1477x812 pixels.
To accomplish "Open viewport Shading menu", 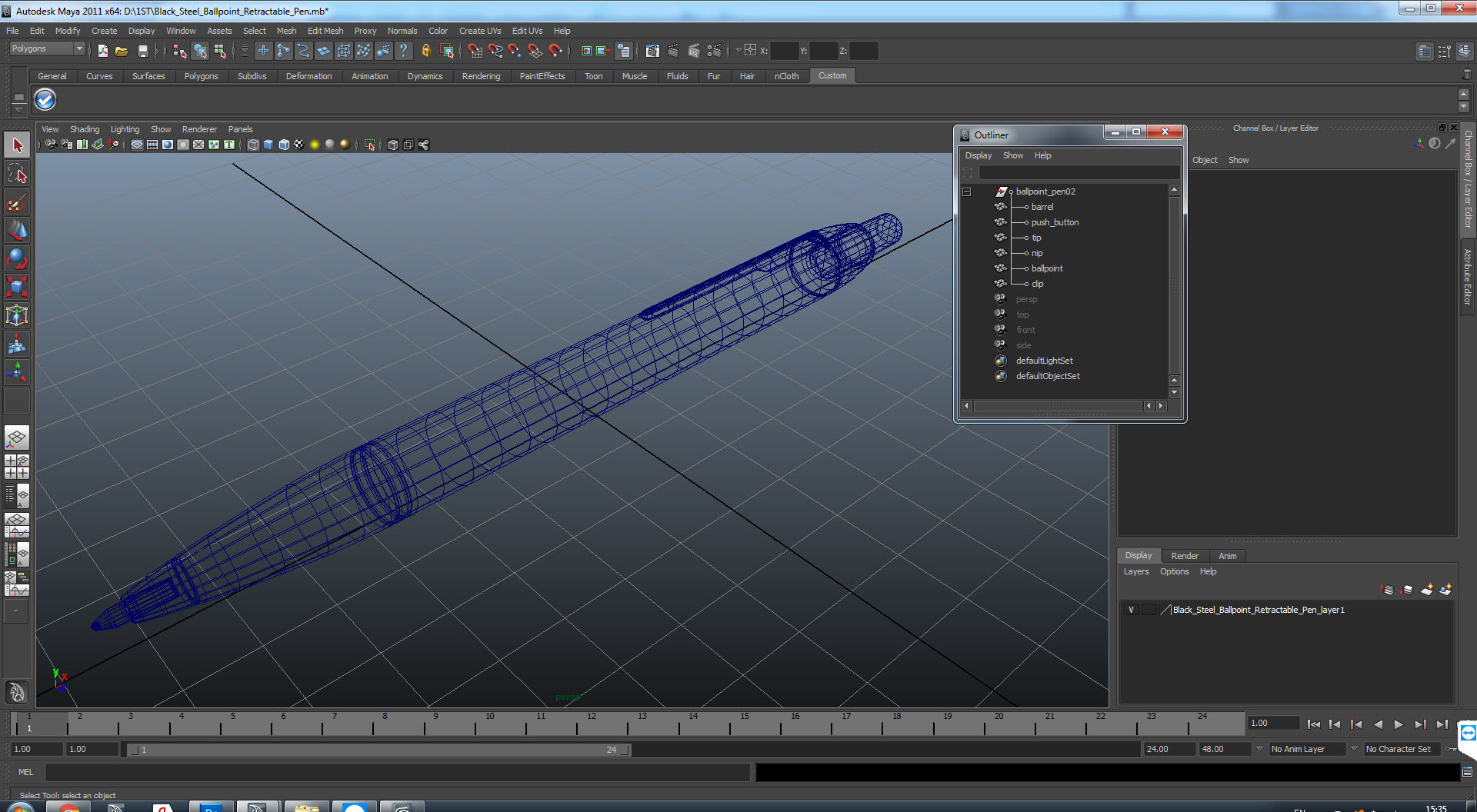I will 85,129.
